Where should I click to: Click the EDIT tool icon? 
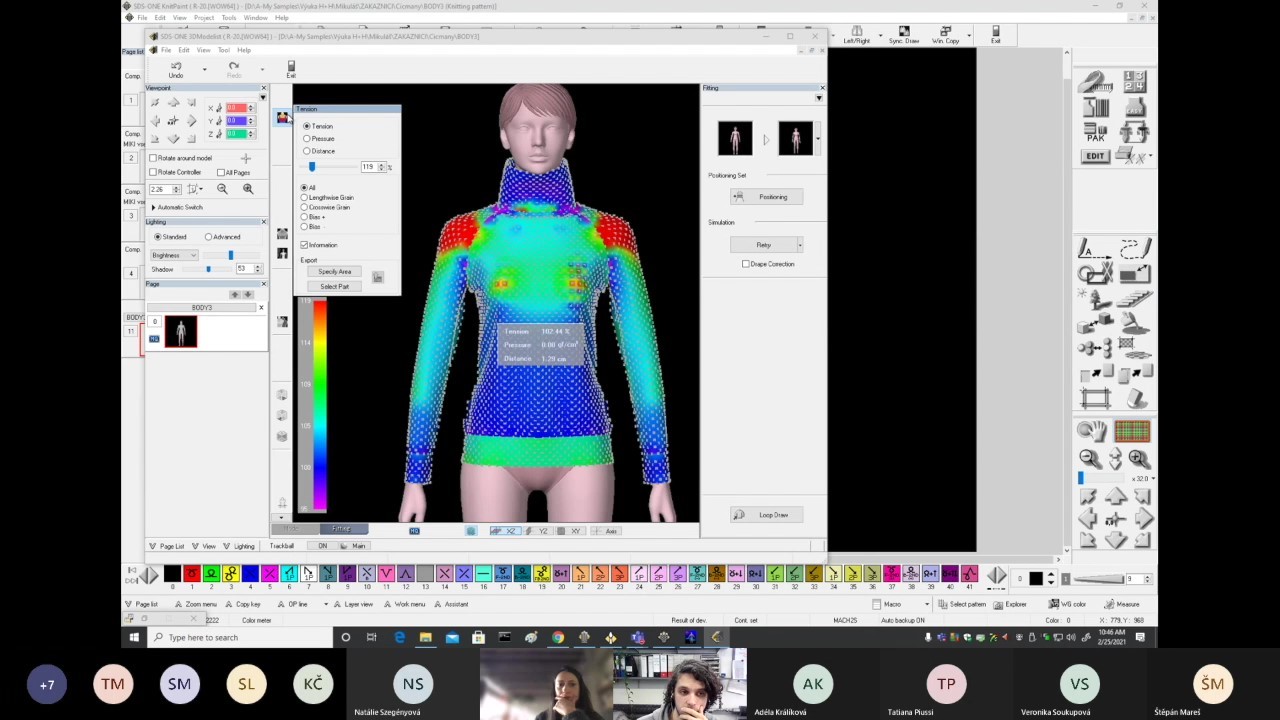click(1096, 156)
